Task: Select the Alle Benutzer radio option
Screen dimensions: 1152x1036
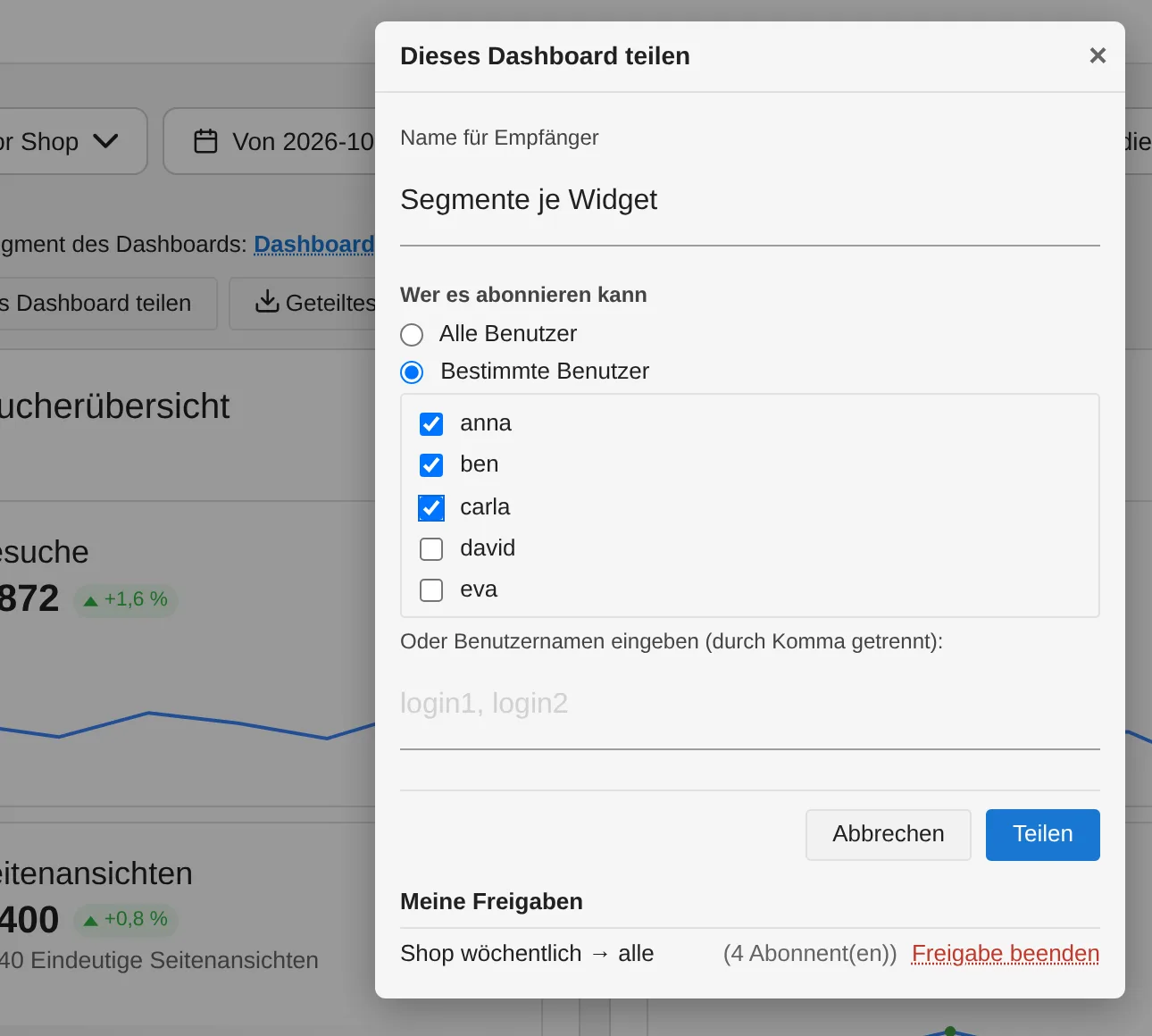Action: point(412,335)
